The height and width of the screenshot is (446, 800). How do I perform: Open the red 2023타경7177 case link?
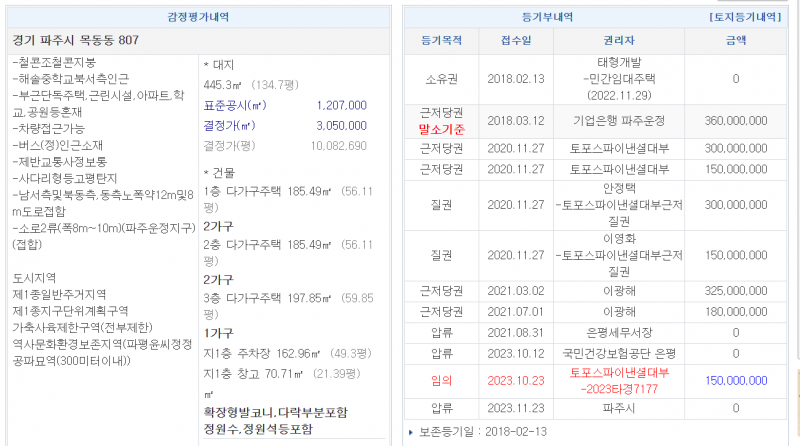(x=617, y=388)
